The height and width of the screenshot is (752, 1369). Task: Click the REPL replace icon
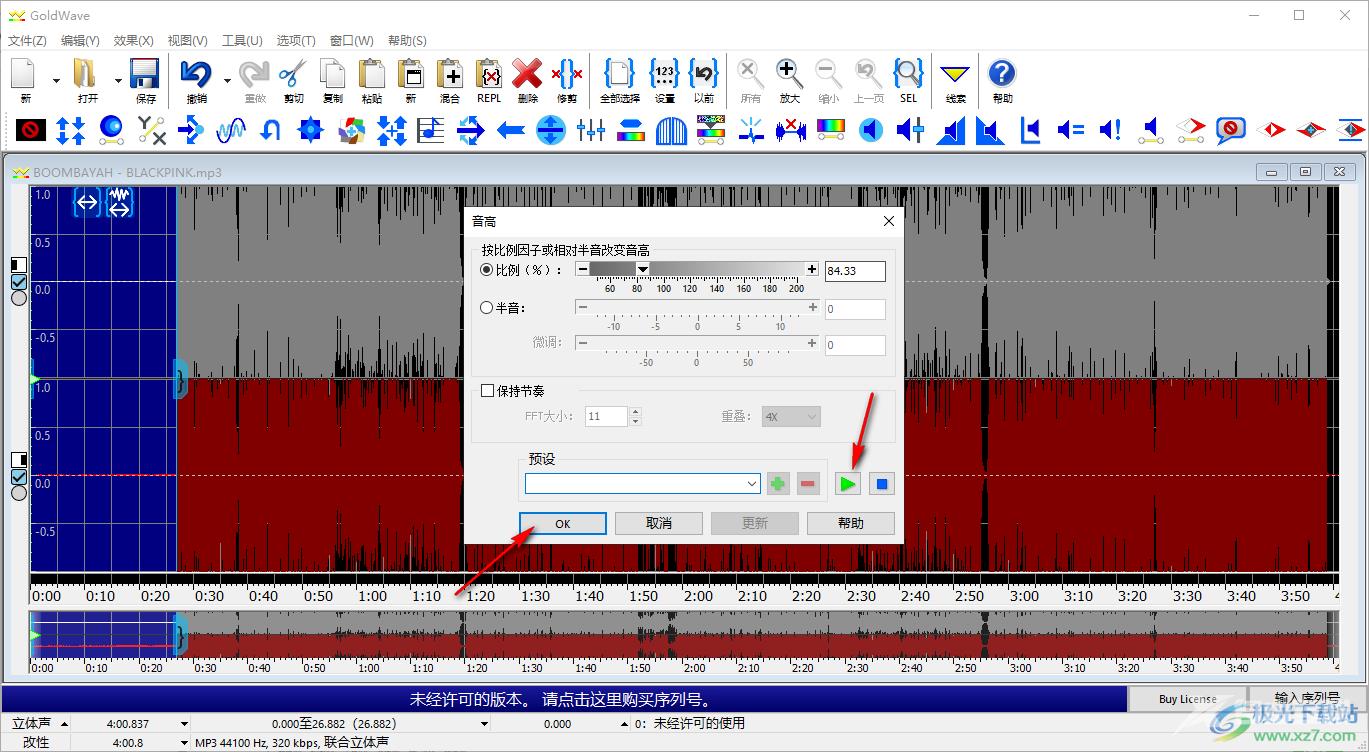point(489,74)
